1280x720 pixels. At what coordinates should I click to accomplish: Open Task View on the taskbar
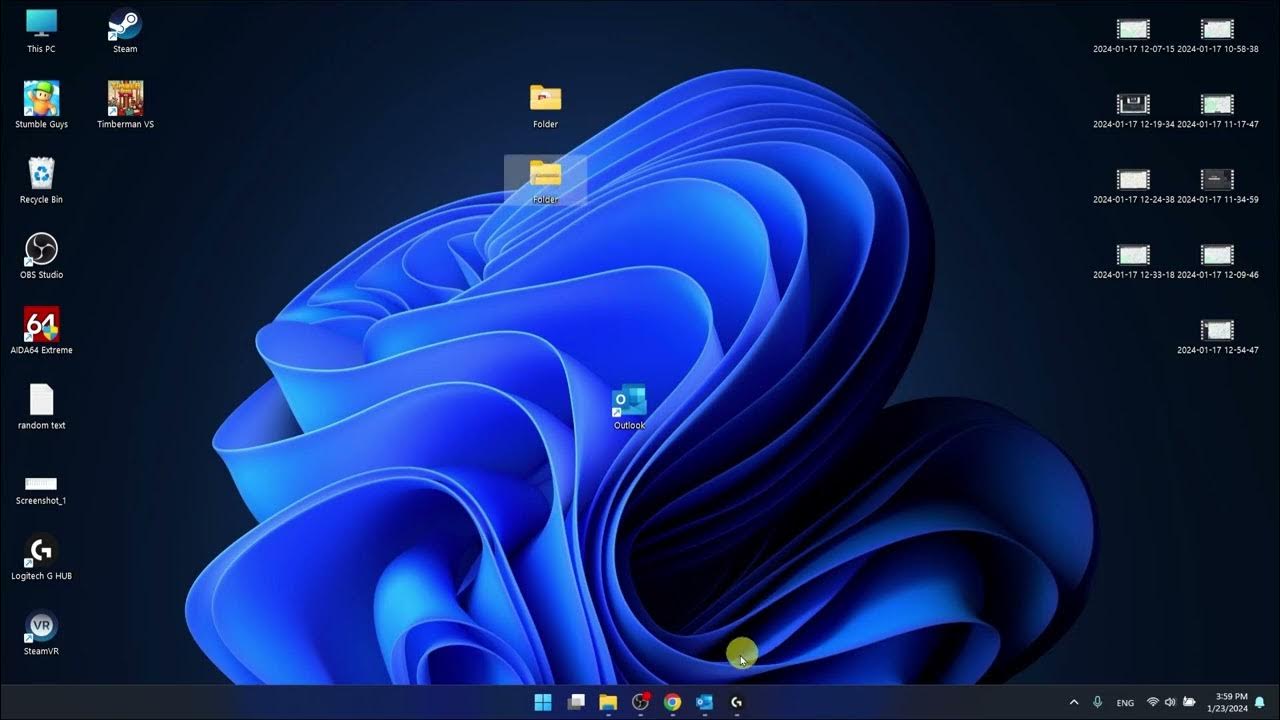(x=576, y=702)
